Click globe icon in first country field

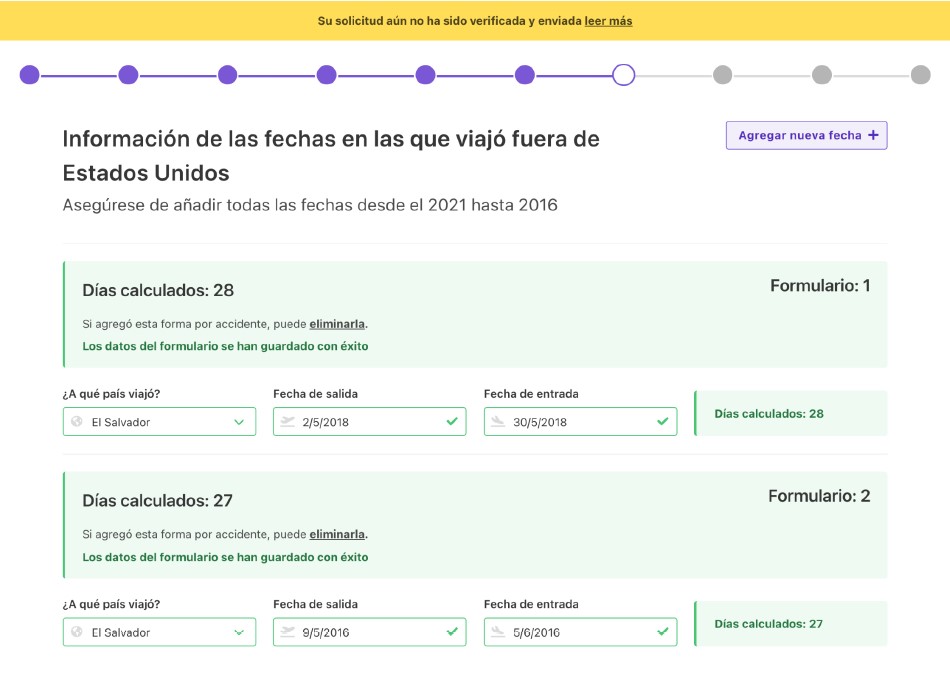click(x=77, y=422)
